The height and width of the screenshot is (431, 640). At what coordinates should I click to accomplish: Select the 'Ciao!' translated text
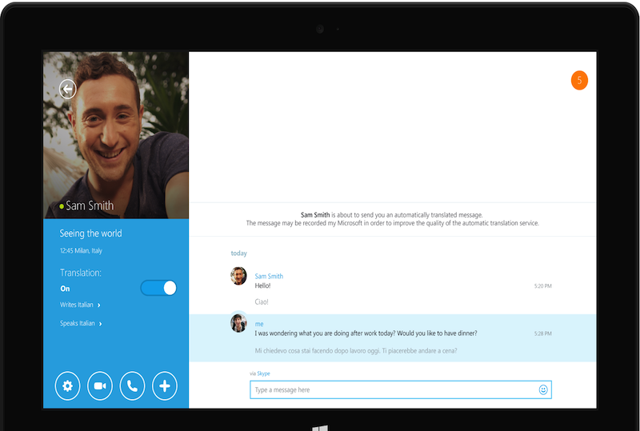[x=262, y=302]
